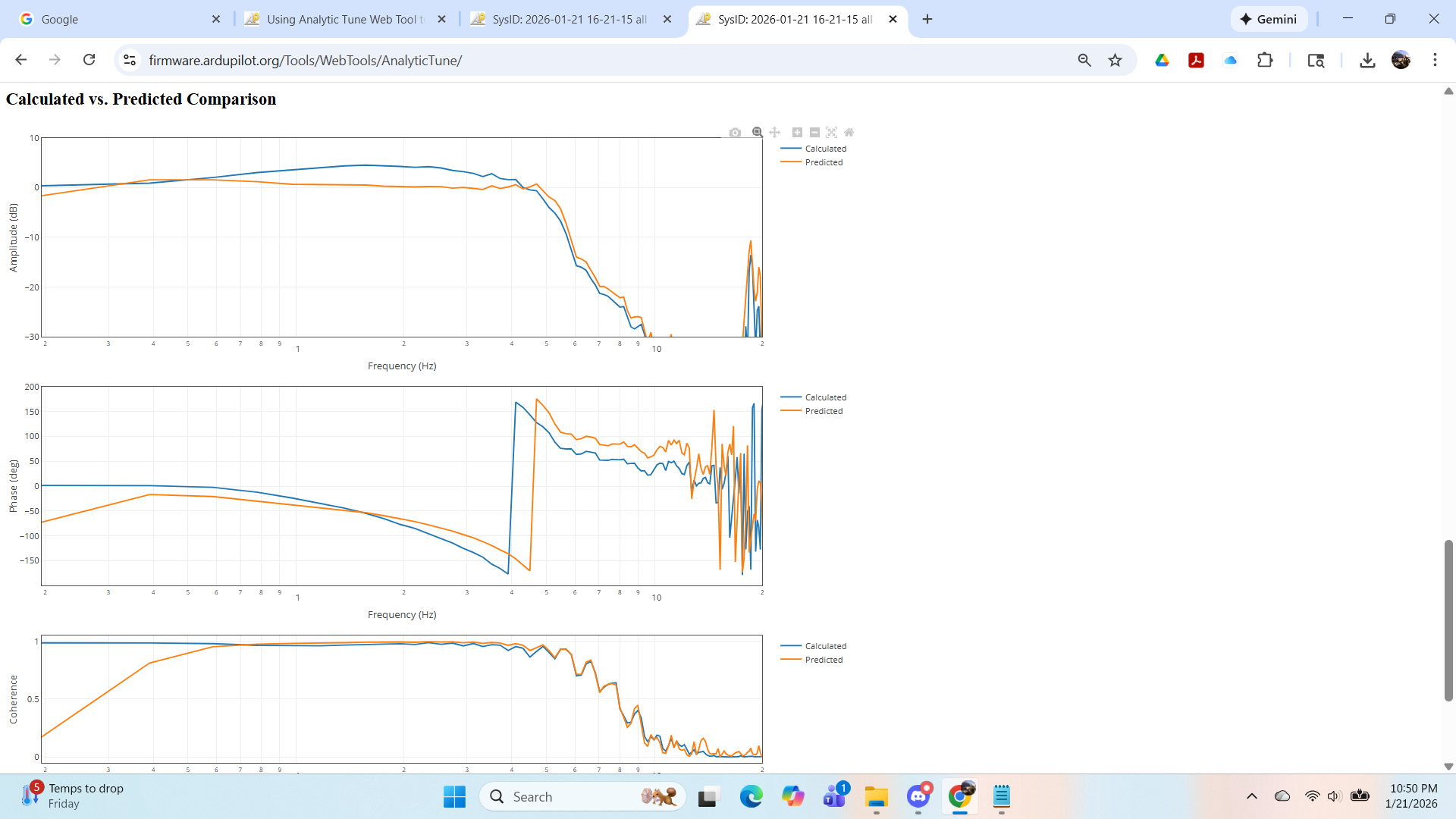Click the plot Zoom in button
Image resolution: width=1456 pixels, height=819 pixels.
pos(797,133)
